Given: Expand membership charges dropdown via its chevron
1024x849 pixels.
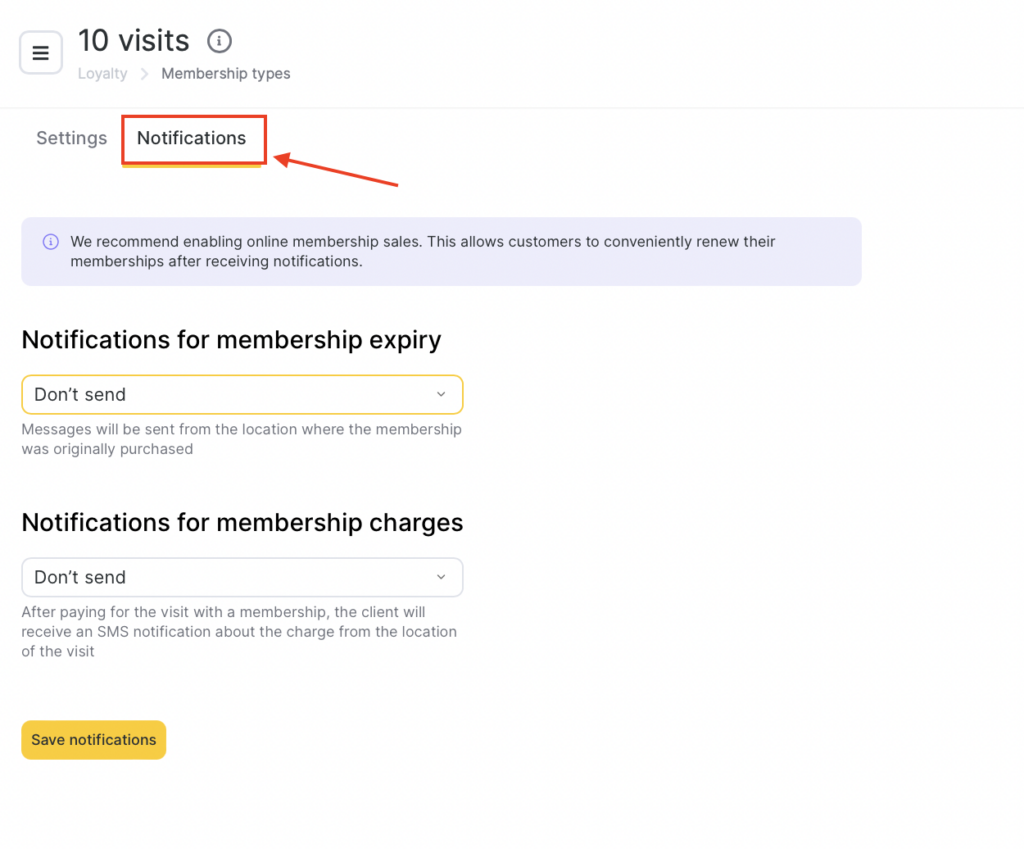Looking at the screenshot, I should pos(441,577).
